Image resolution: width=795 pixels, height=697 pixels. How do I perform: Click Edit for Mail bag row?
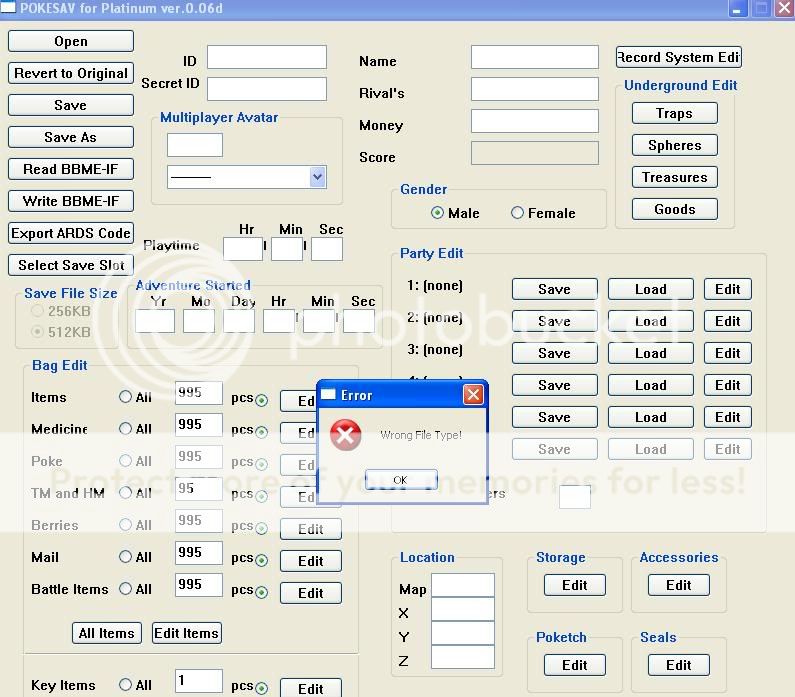311,561
